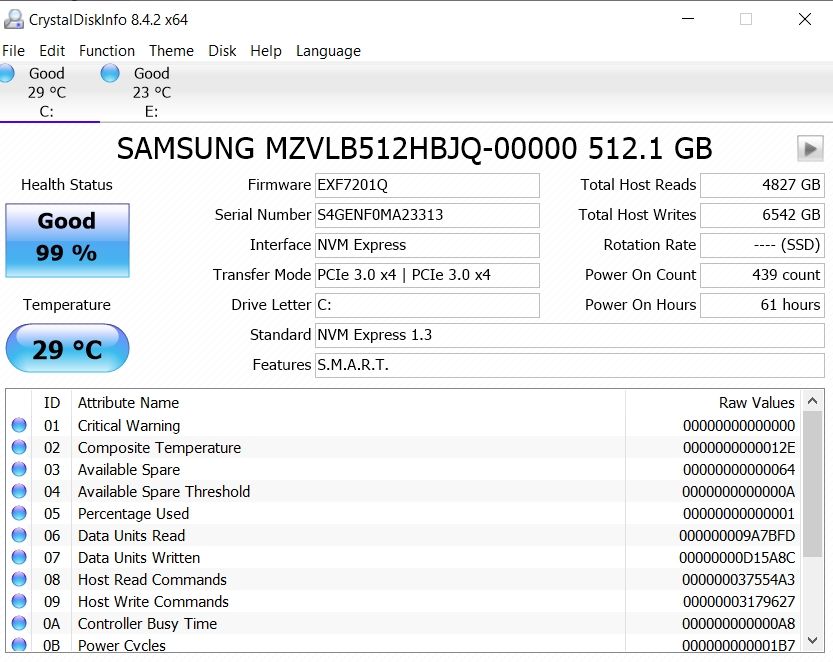The height and width of the screenshot is (662, 833).
Task: Select the 'Controller Busy Time' attribute name
Action: click(x=147, y=624)
